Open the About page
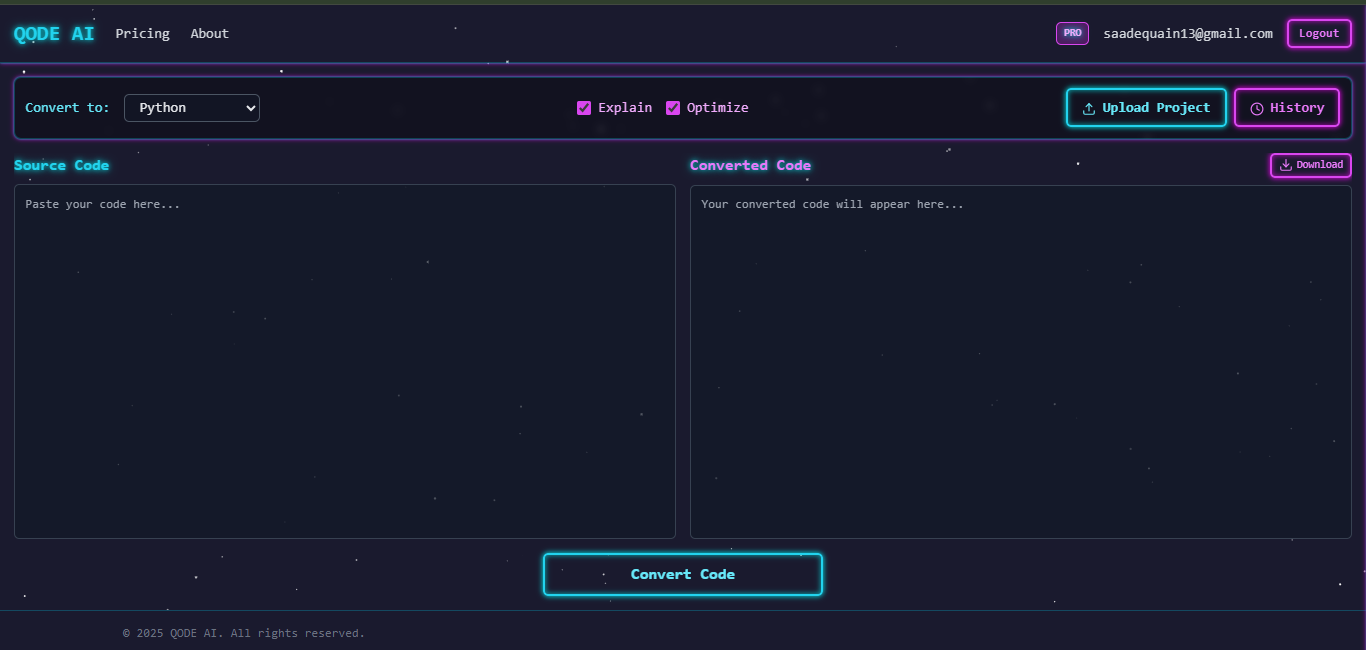 pos(209,34)
